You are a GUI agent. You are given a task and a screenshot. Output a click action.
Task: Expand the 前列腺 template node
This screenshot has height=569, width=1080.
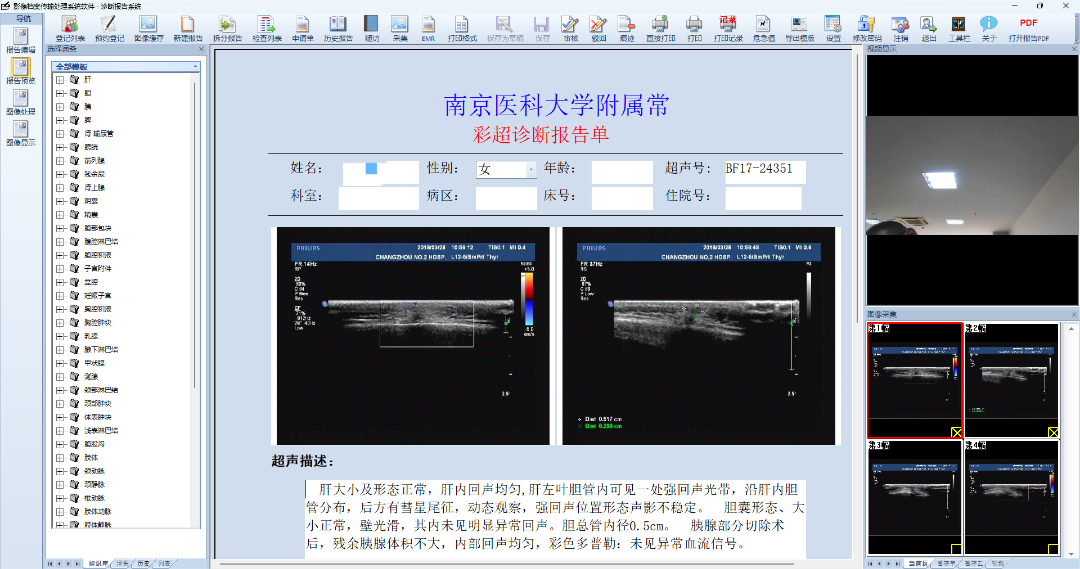(60, 161)
